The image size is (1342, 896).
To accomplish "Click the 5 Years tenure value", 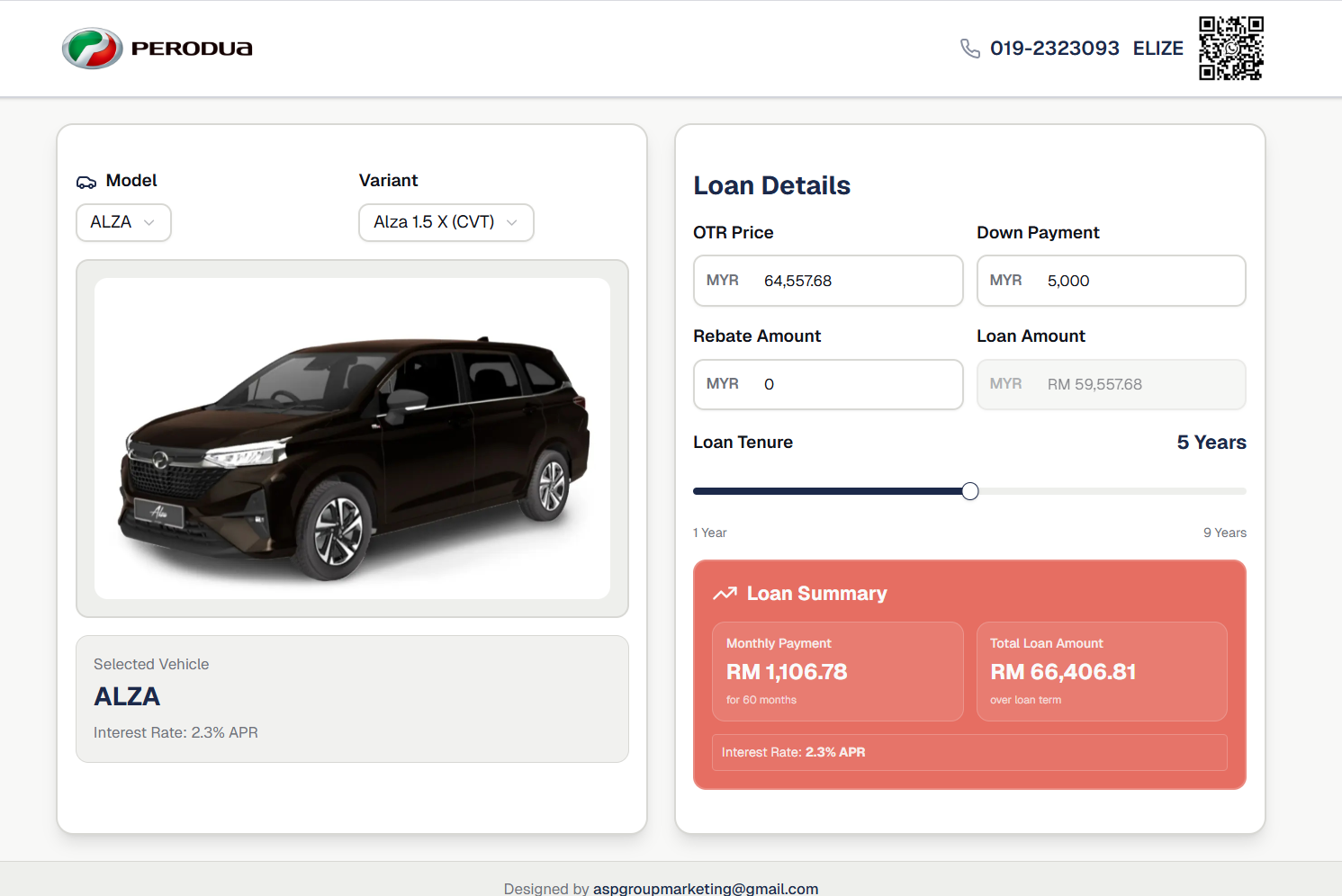I will pos(1211,443).
